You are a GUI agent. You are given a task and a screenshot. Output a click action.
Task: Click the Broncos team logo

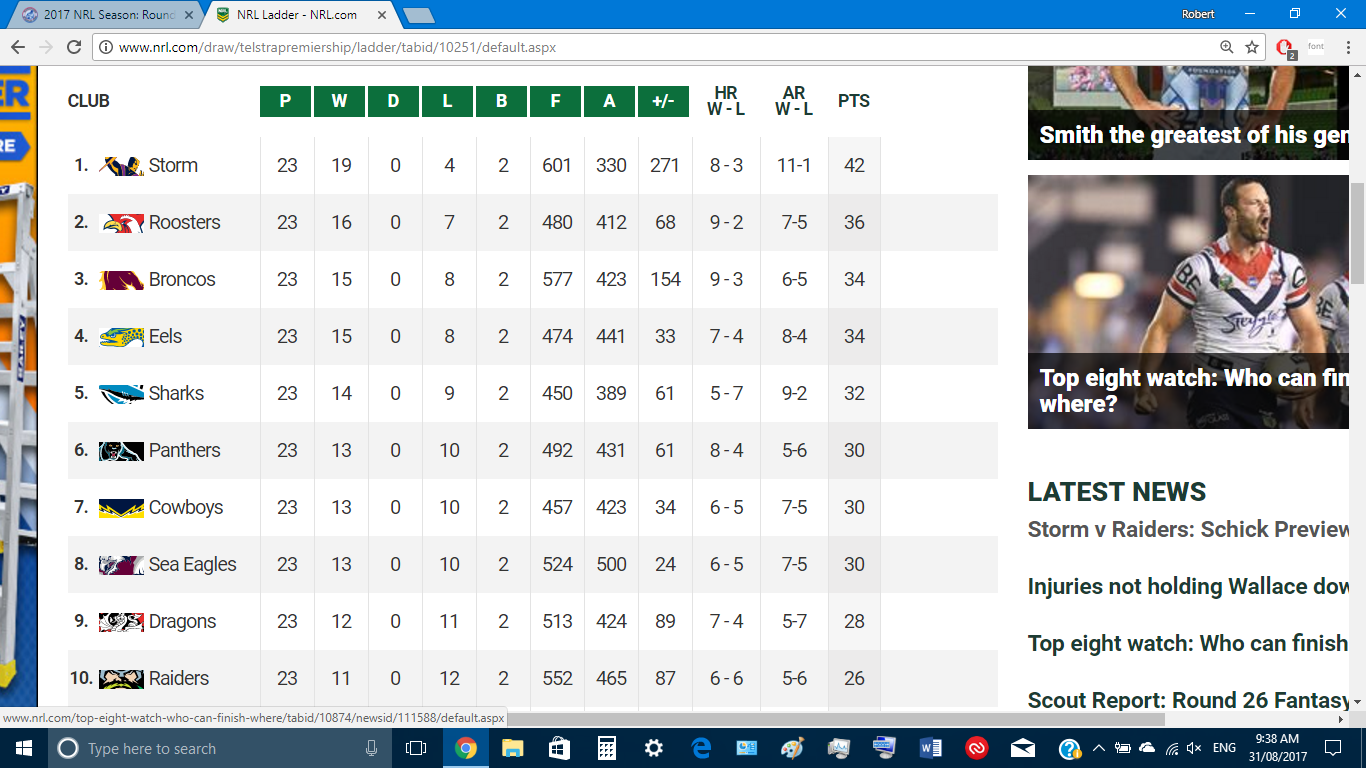point(122,280)
